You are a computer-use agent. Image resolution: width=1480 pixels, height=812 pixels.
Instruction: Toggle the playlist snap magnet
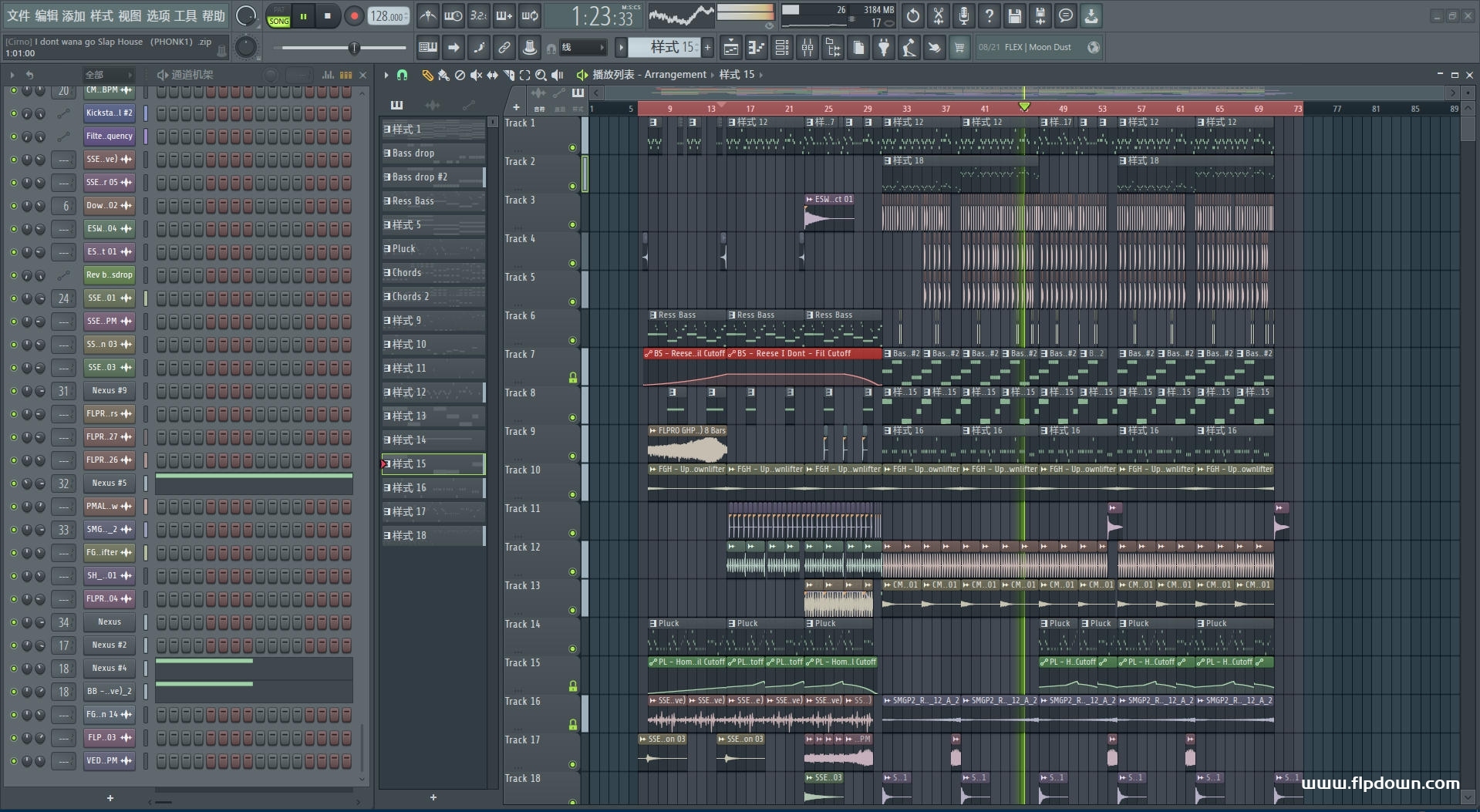click(402, 75)
